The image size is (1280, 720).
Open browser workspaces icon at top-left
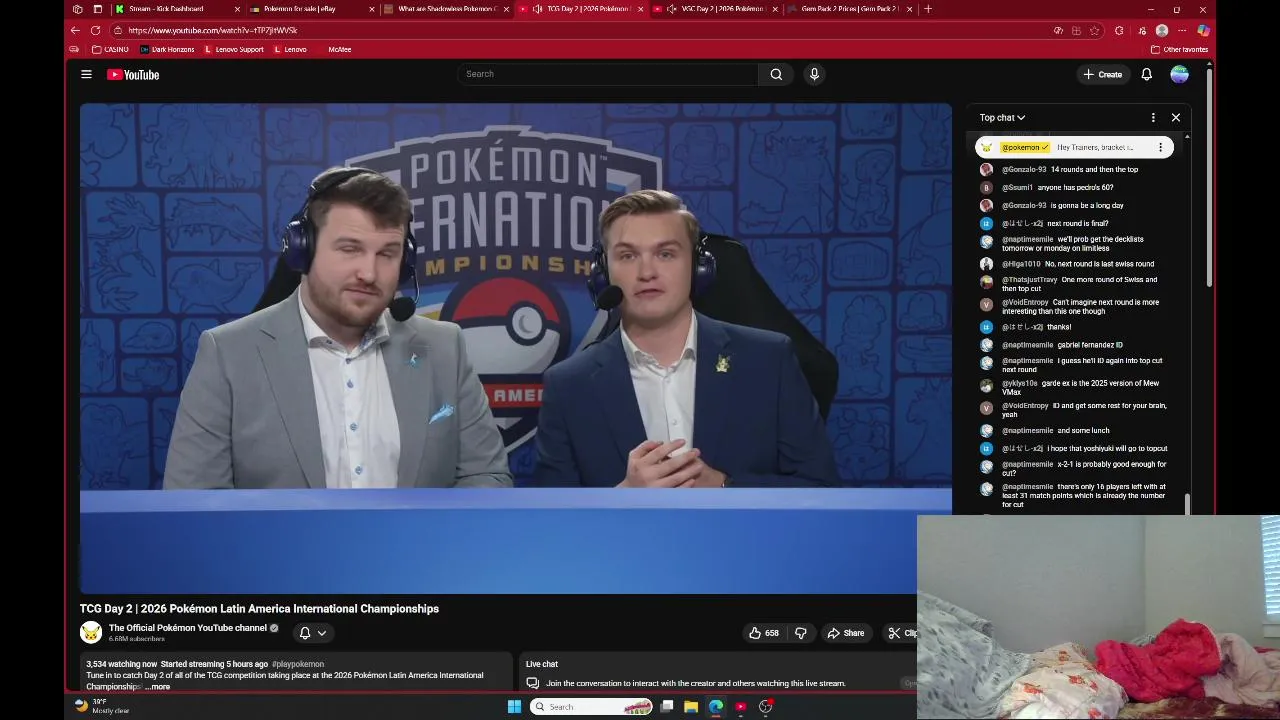[x=78, y=9]
